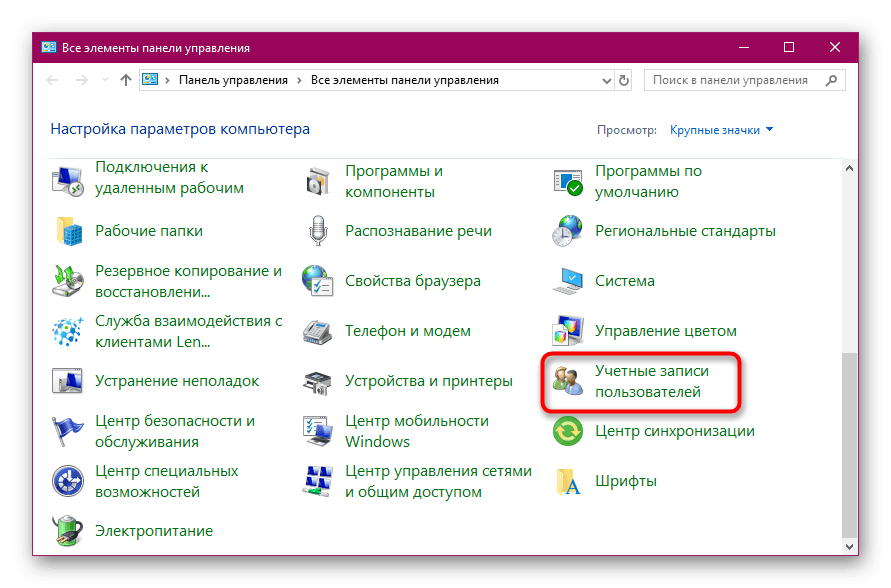Screen dimensions: 891x588
Task: Select Панель управления in the address bar
Action: 234,81
